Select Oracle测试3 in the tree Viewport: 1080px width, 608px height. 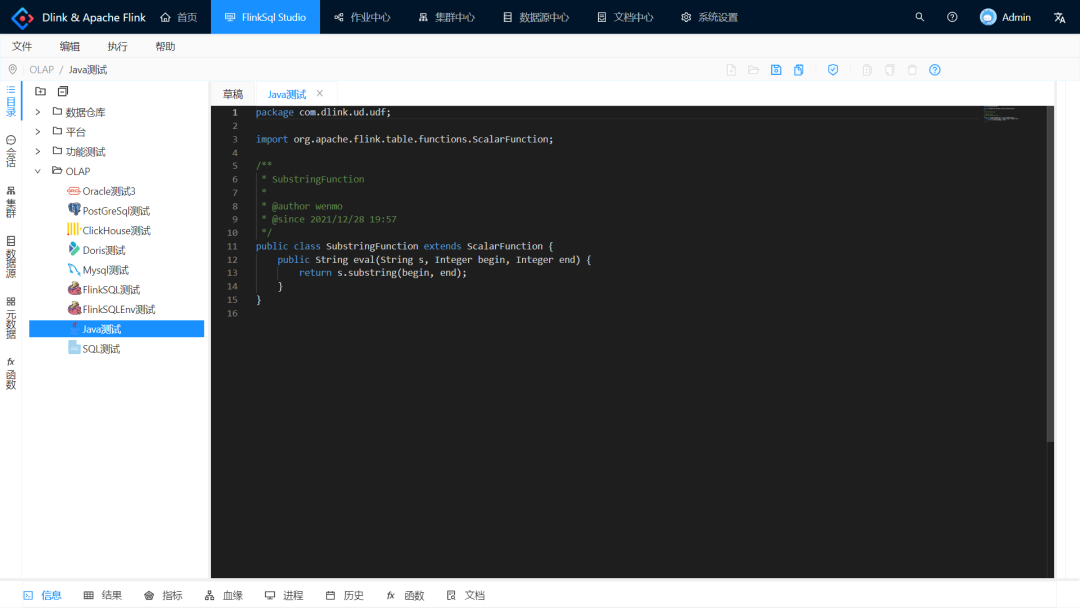point(109,191)
